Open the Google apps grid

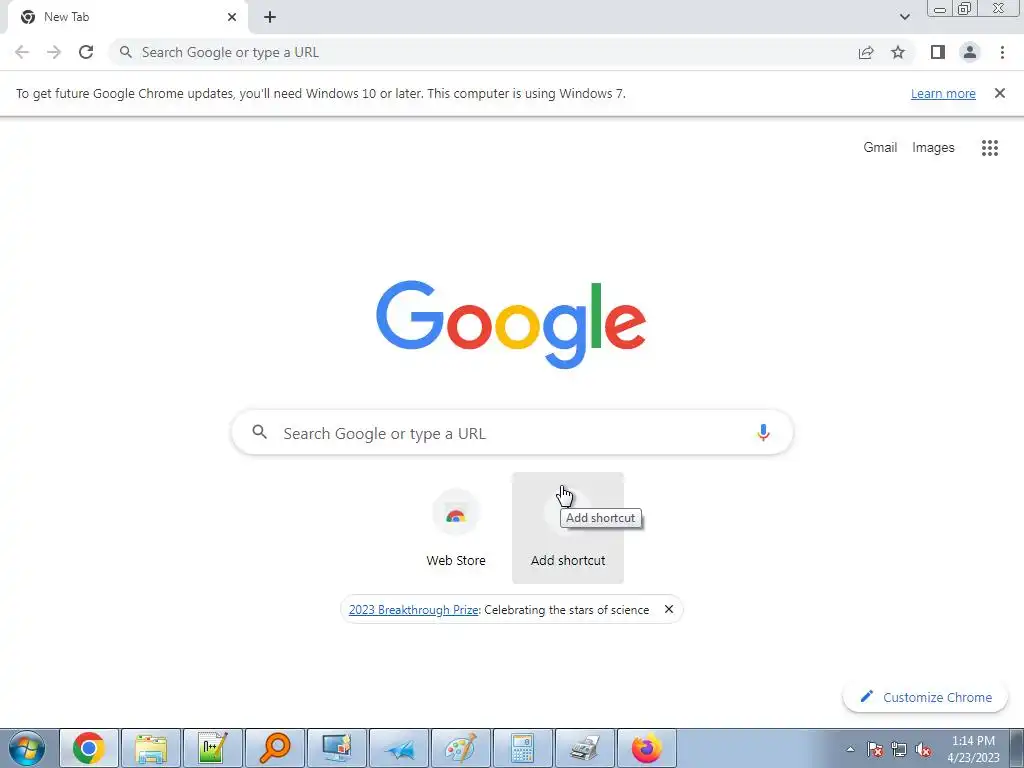pos(990,148)
